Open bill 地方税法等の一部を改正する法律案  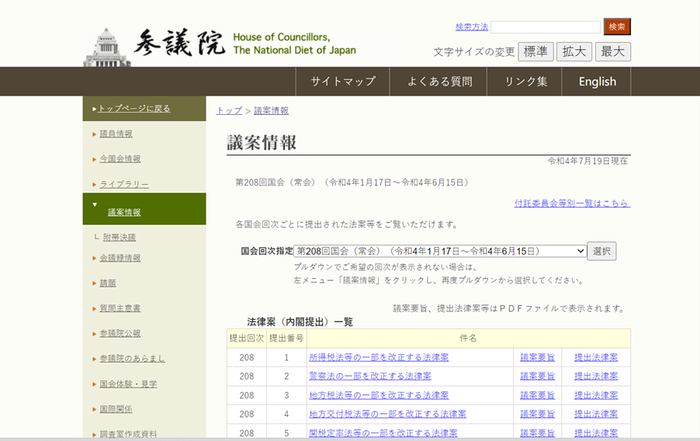pos(379,395)
